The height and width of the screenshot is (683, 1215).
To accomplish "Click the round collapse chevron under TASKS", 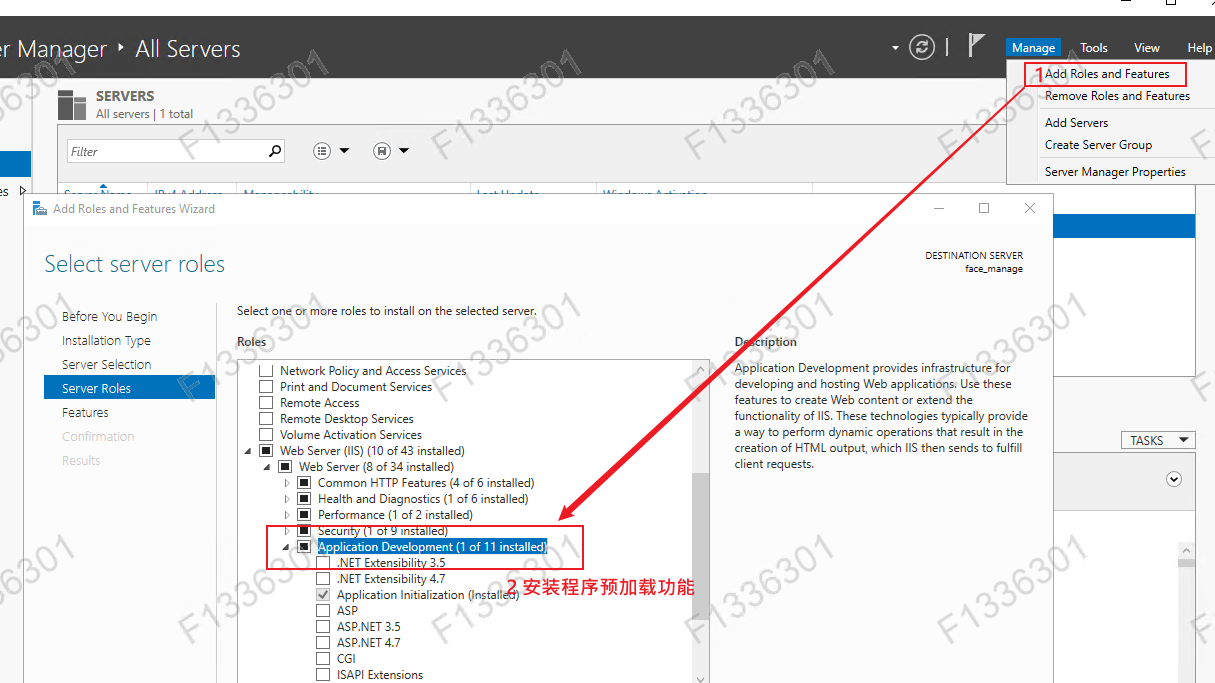I will click(1174, 479).
